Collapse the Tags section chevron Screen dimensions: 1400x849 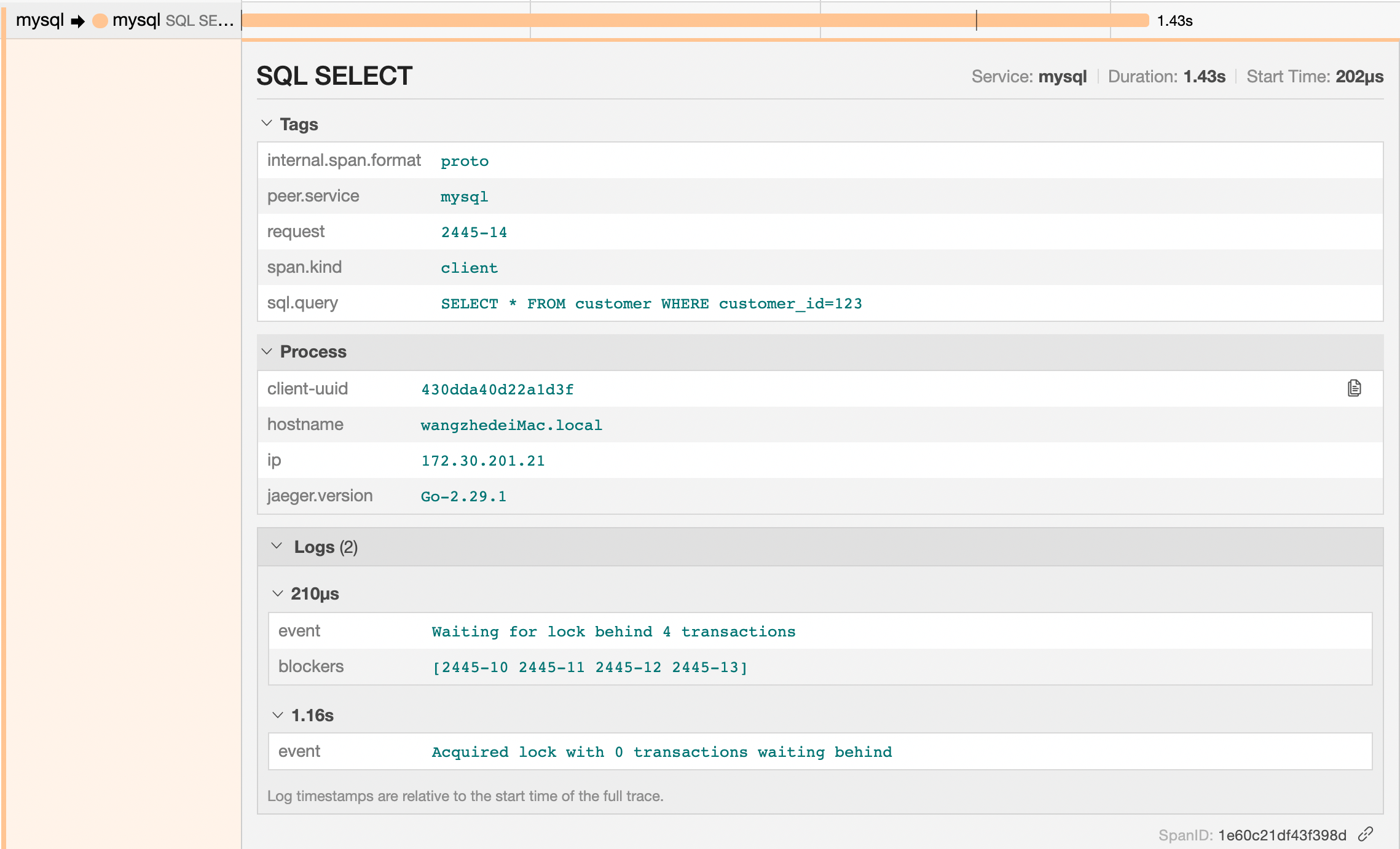(267, 123)
